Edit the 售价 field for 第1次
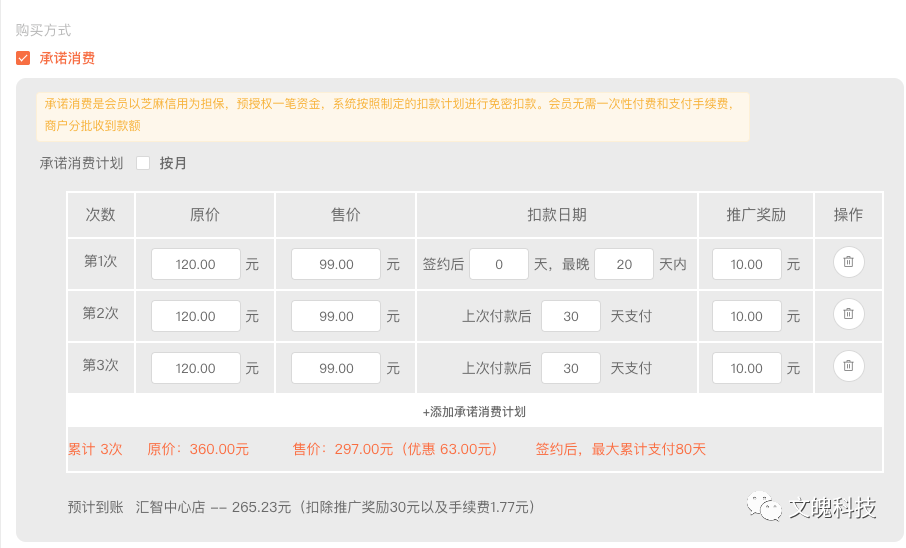 click(x=336, y=264)
